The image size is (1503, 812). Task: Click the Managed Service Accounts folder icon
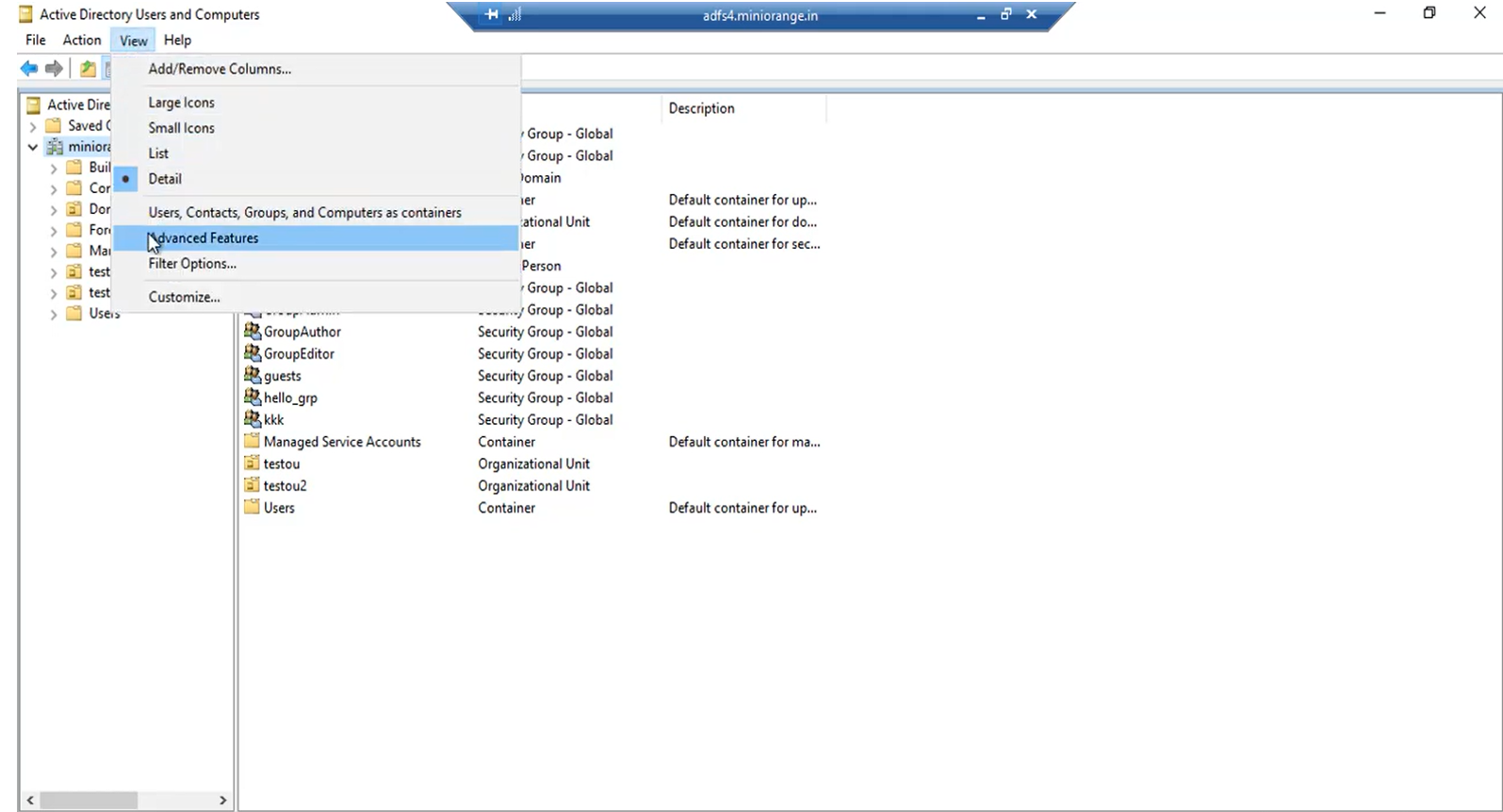click(252, 441)
